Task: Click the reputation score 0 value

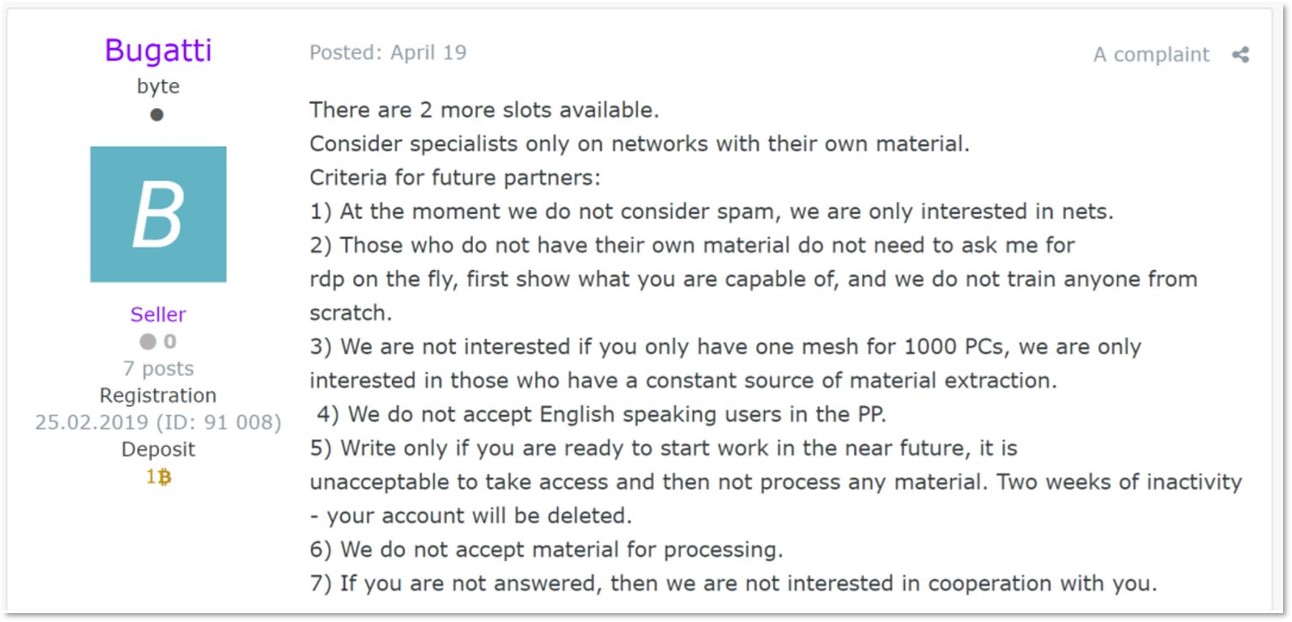Action: tap(170, 342)
